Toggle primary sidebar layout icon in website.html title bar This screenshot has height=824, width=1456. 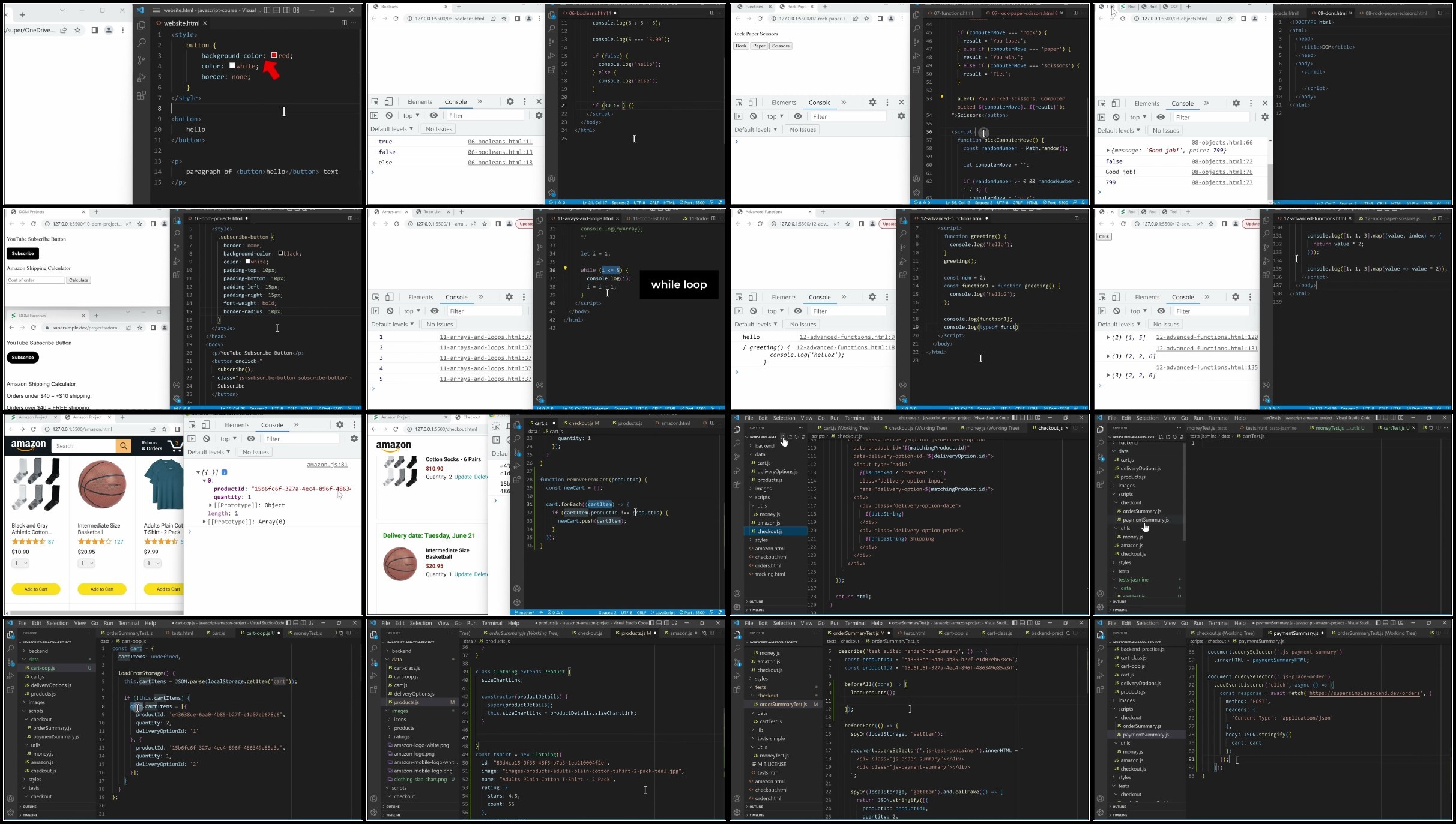(267, 10)
